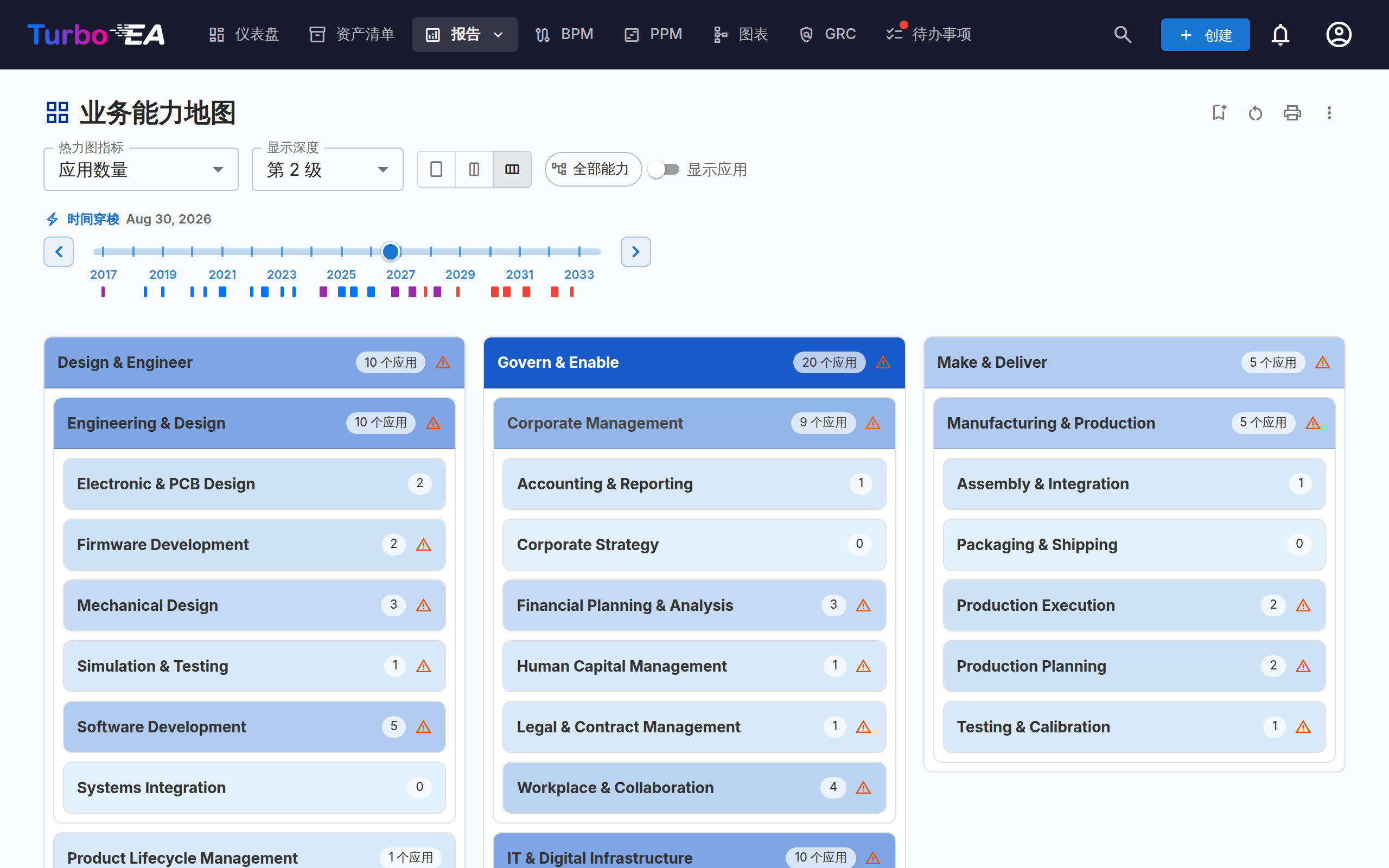1389x868 pixels.
Task: Open GRC navigation item
Action: pyautogui.click(x=827, y=34)
